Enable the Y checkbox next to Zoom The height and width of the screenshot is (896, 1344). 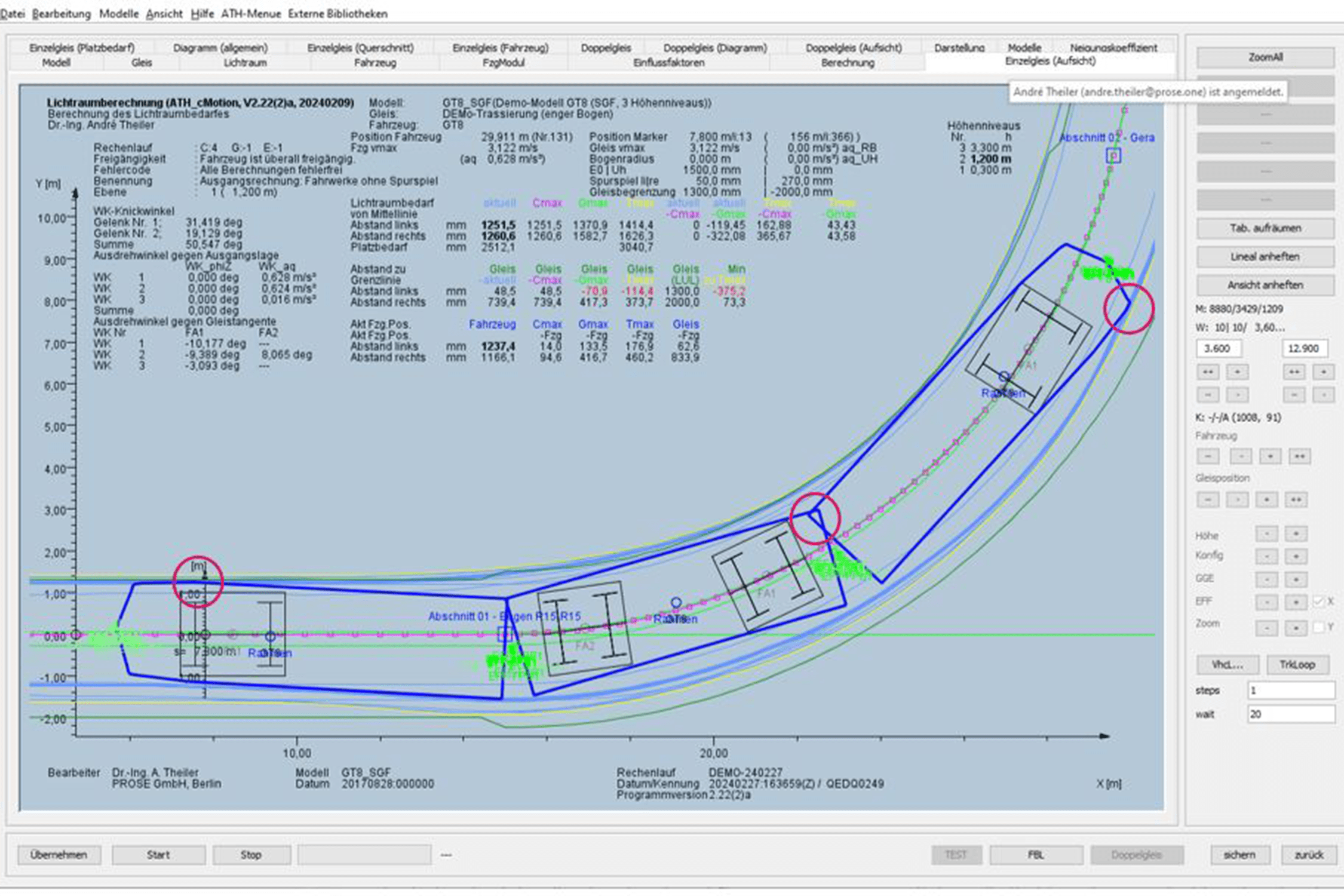click(x=1318, y=627)
